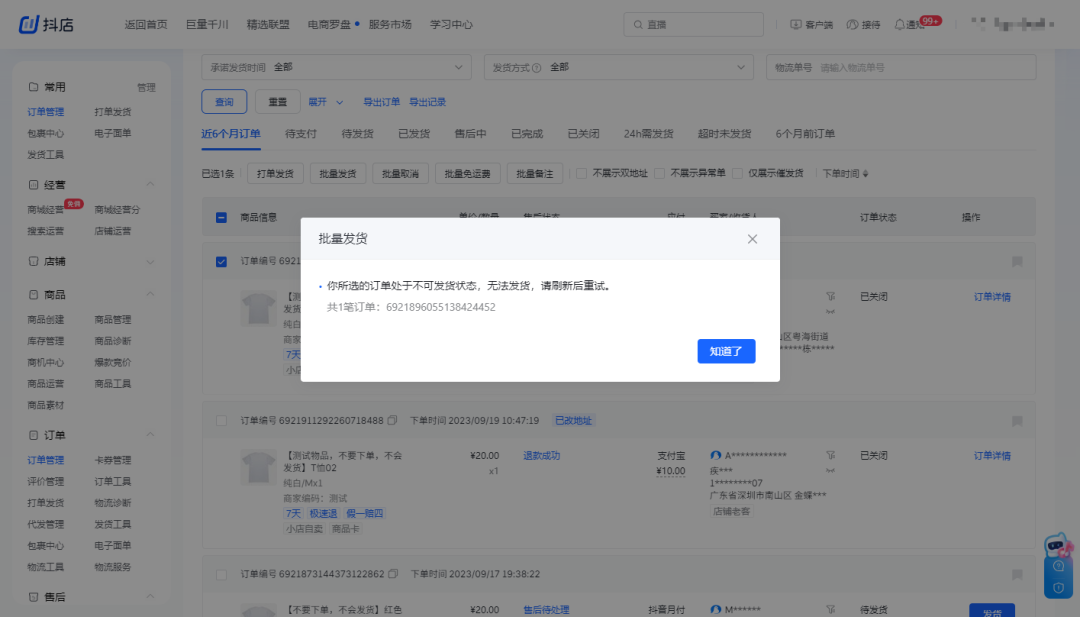Click 售后 sidebar section icon

click(33, 597)
